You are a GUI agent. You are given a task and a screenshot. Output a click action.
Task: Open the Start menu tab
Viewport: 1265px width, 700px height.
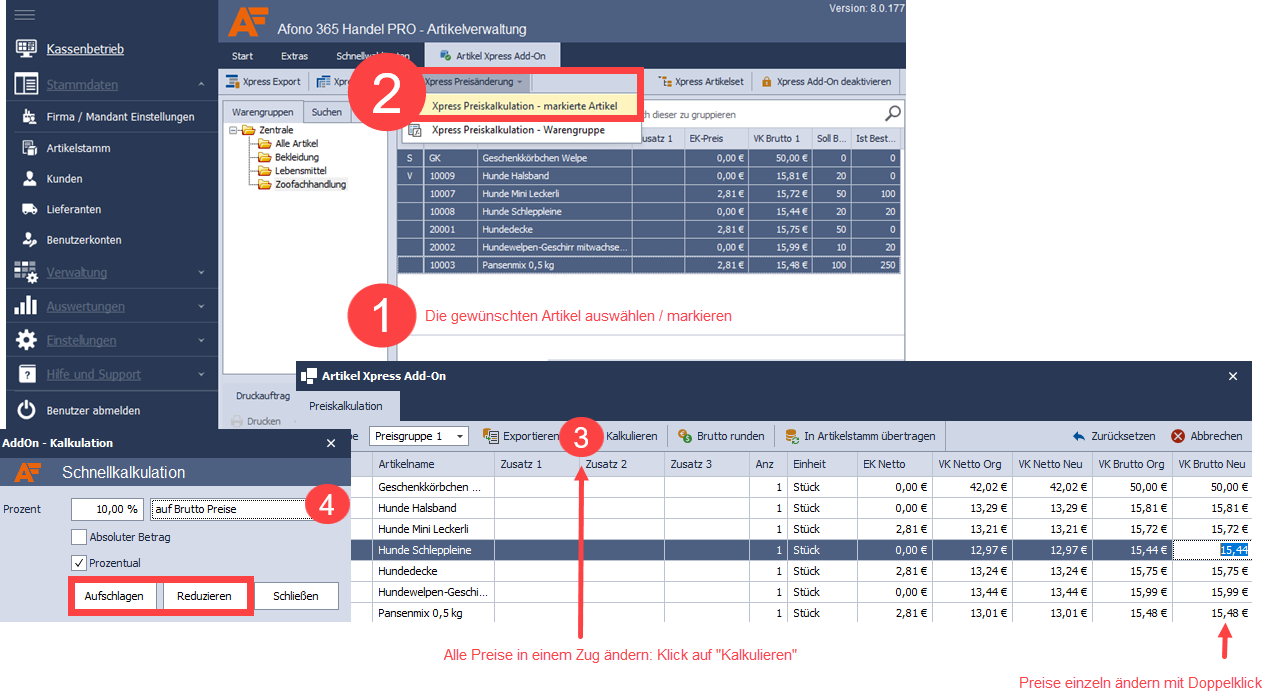tap(242, 56)
